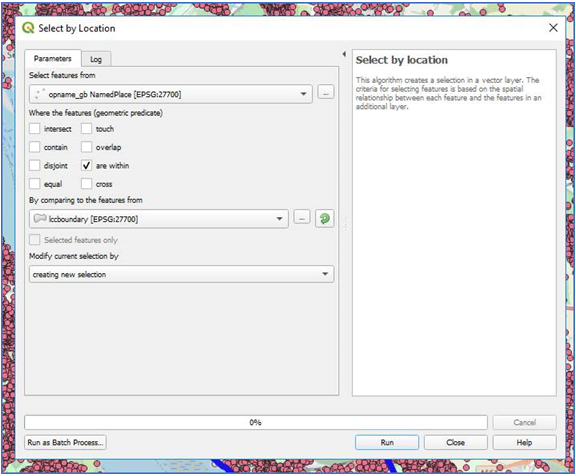Click 'Where the features (geometric predicate)' label
This screenshot has height=476, width=576.
[96, 113]
